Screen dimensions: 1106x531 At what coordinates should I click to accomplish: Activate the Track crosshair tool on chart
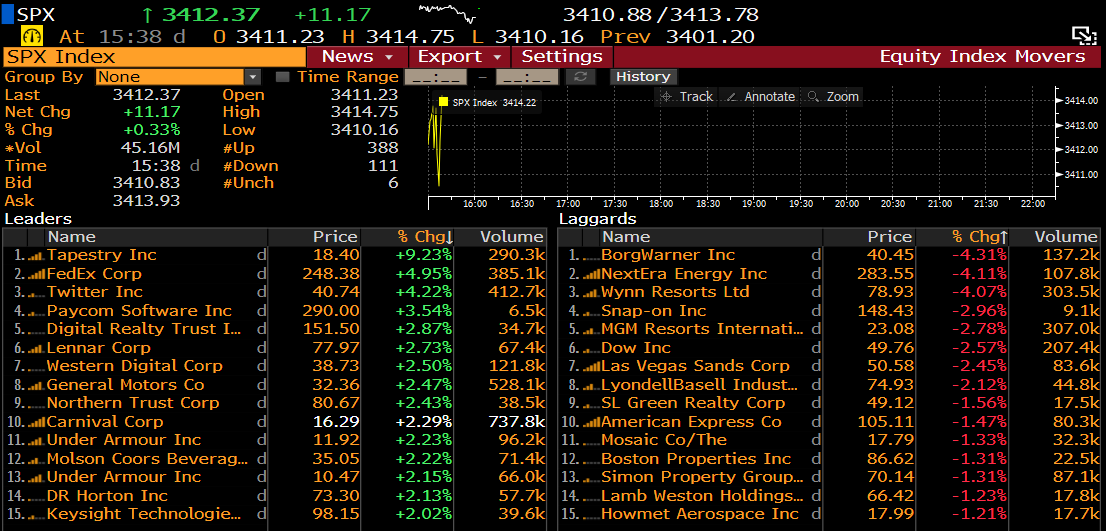(x=686, y=97)
